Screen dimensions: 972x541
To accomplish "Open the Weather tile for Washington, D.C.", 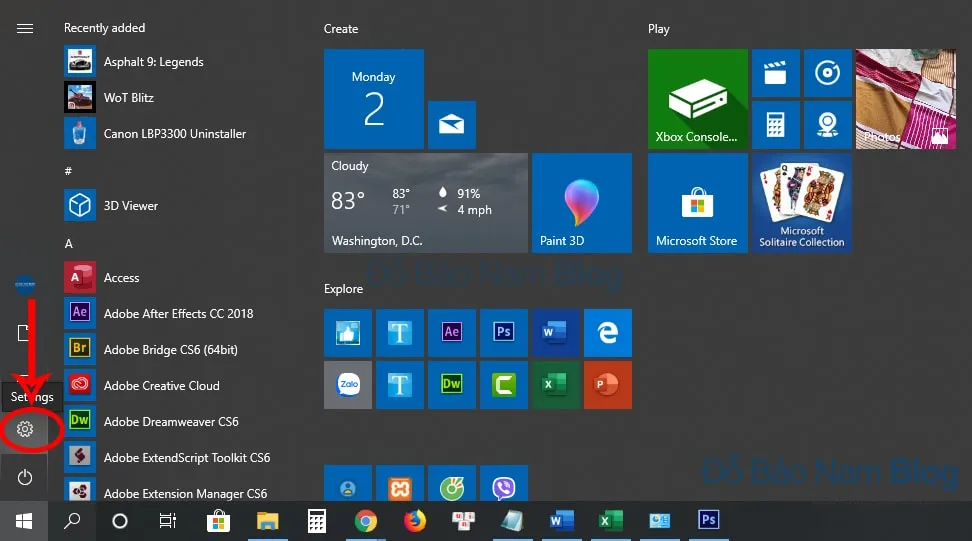I will (x=426, y=203).
